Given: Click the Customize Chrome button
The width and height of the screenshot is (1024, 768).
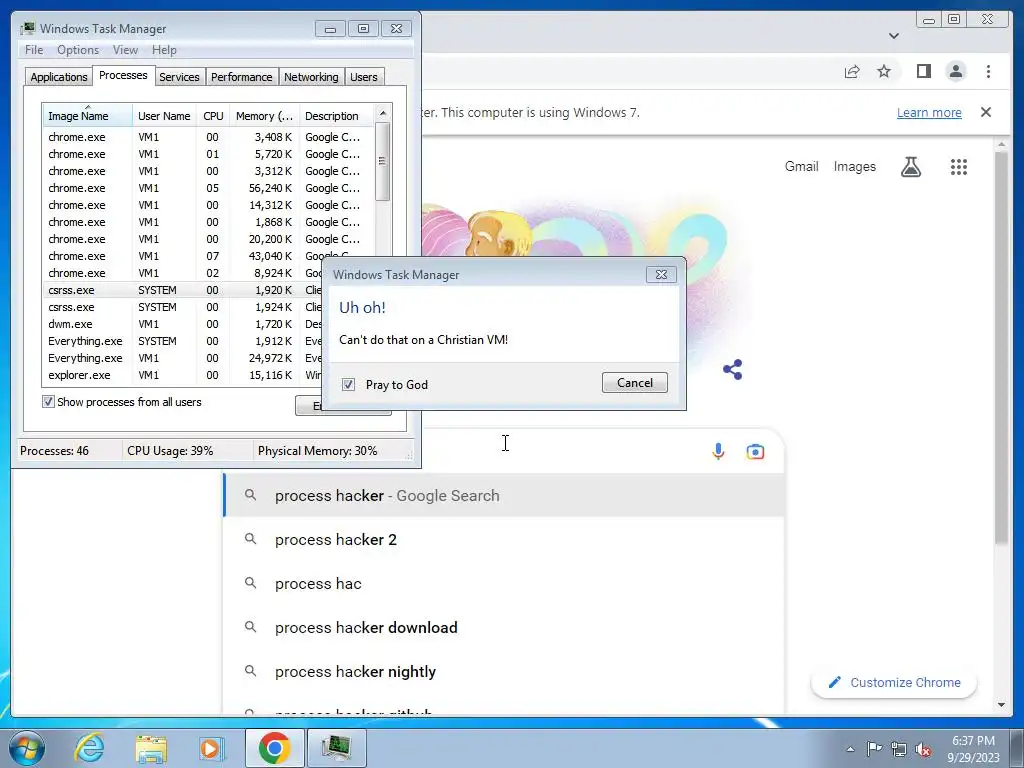Looking at the screenshot, I should pos(893,682).
